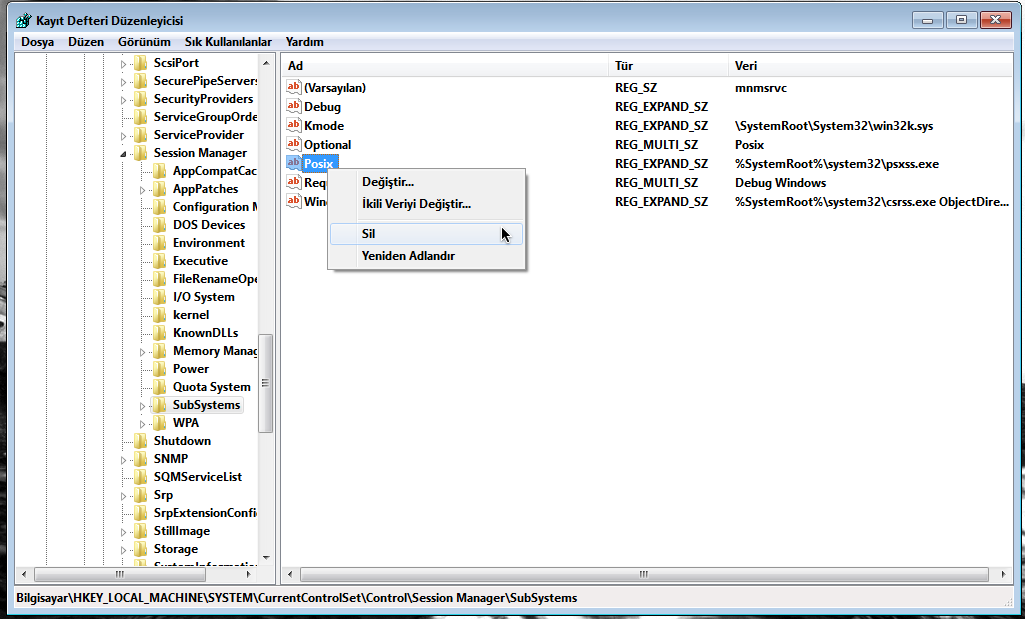
Task: Click the string icon of Posix value
Action: tap(294, 163)
